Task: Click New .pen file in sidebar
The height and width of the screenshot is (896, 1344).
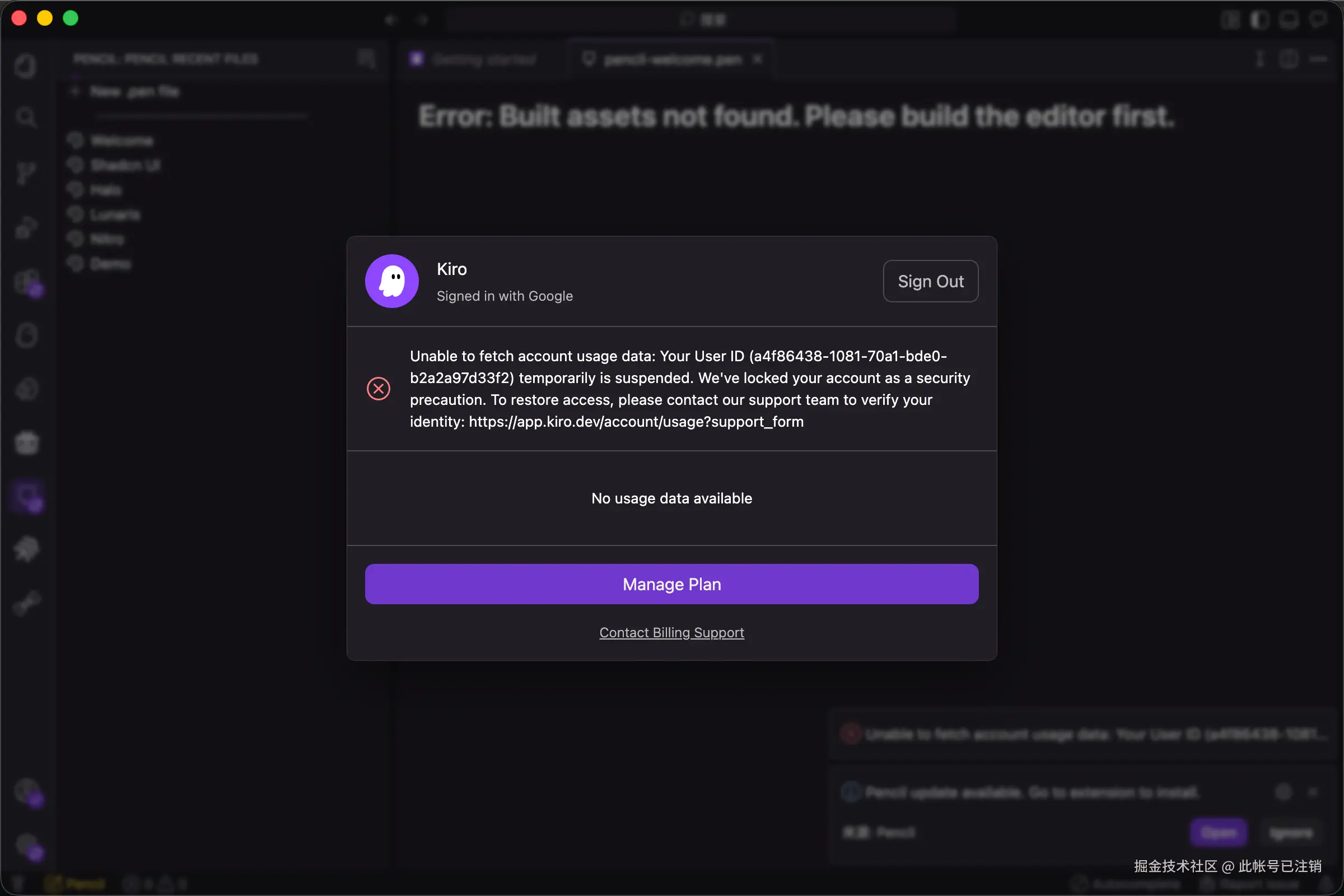Action: [x=134, y=91]
